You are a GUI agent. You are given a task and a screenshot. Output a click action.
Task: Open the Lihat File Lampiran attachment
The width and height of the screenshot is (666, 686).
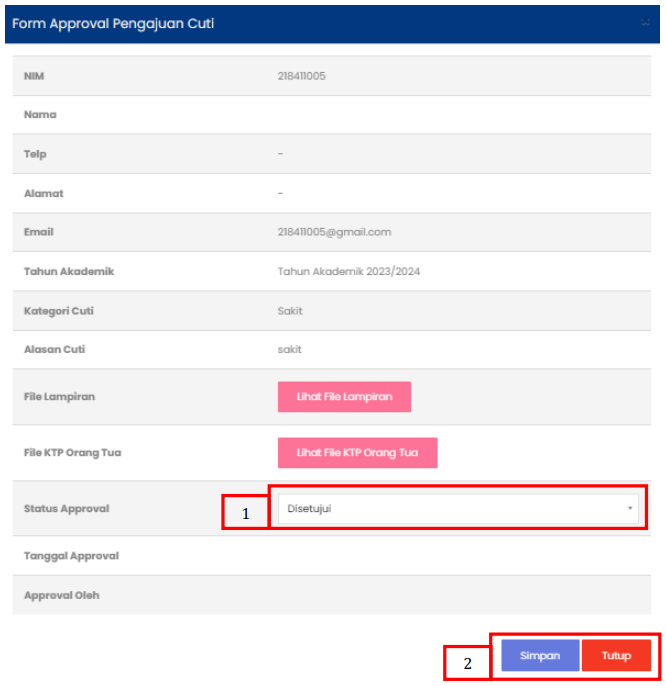pos(344,397)
